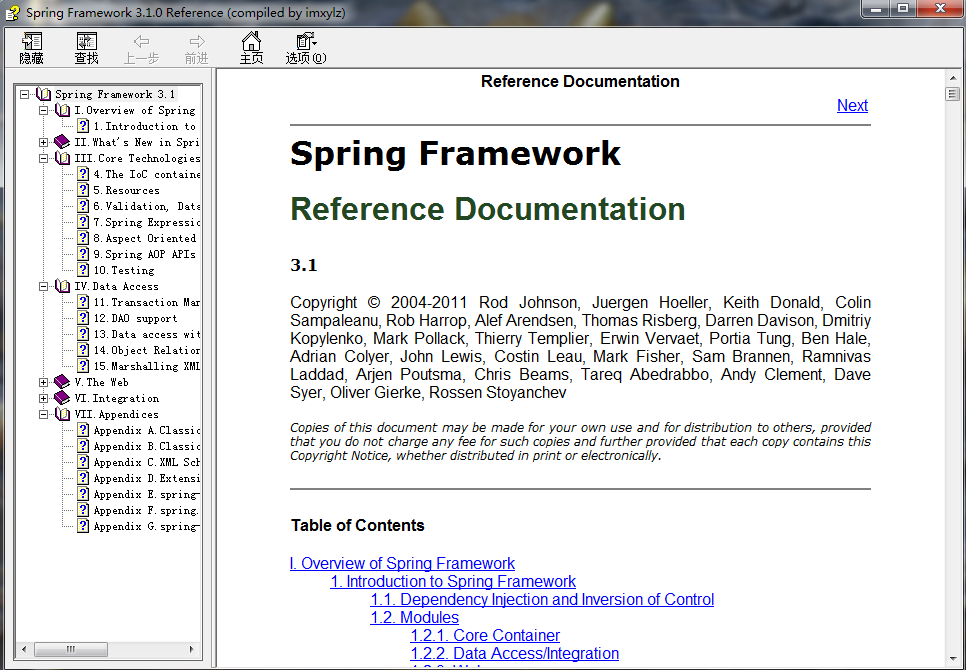This screenshot has height=670, width=966.
Task: Collapse the Spring Framework 3.1 root node
Action: (x=25, y=94)
